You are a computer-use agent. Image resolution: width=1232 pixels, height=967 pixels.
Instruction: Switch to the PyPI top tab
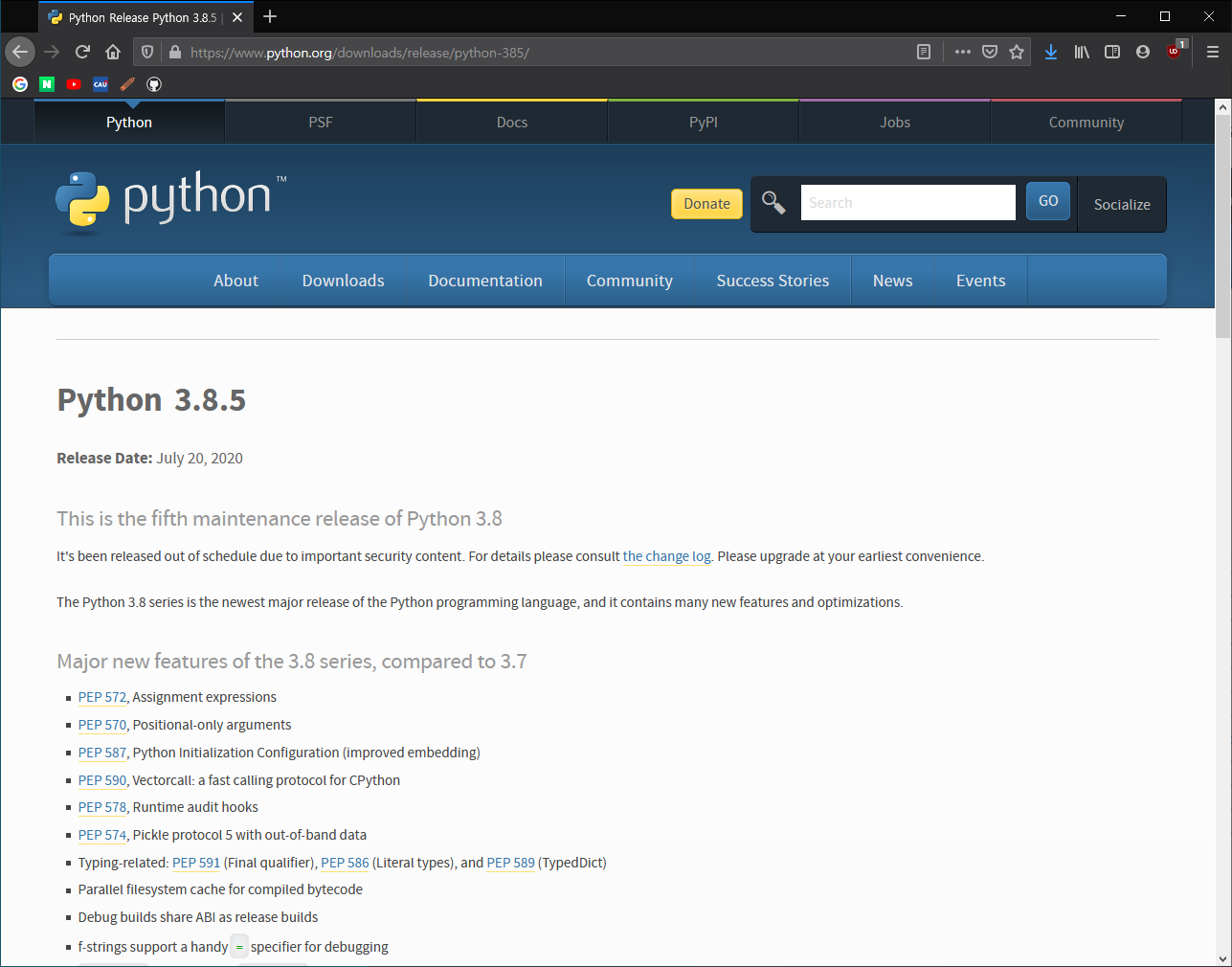(704, 122)
